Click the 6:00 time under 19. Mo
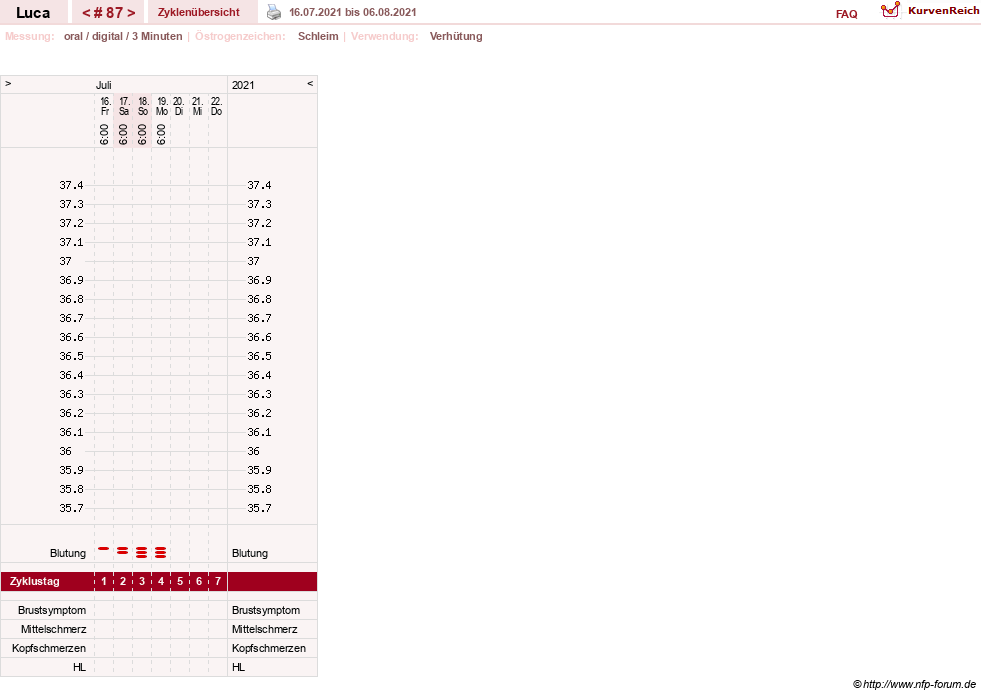The height and width of the screenshot is (696, 981). [161, 135]
